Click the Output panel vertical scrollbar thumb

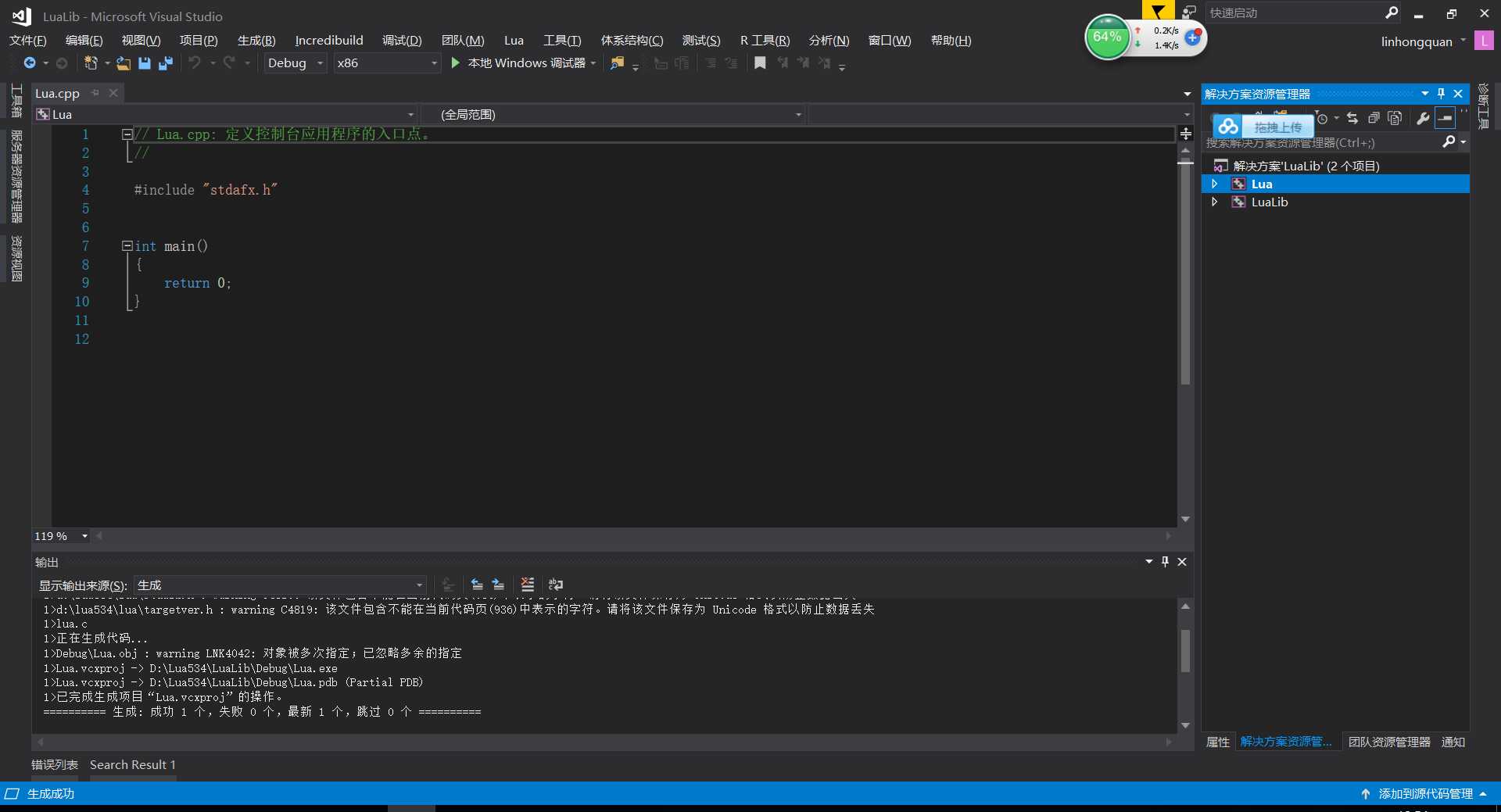[x=1186, y=650]
